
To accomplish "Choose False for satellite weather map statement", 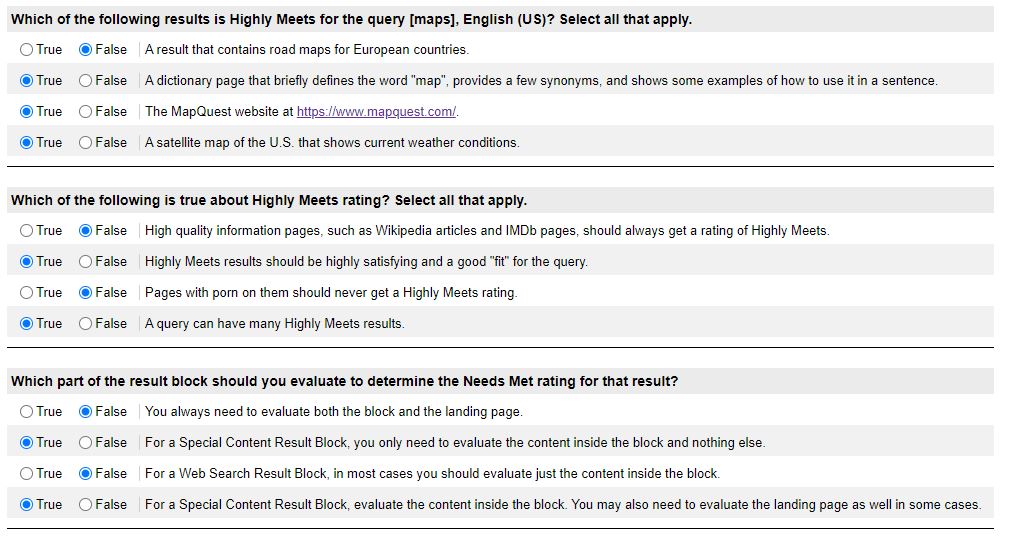I will tap(86, 142).
